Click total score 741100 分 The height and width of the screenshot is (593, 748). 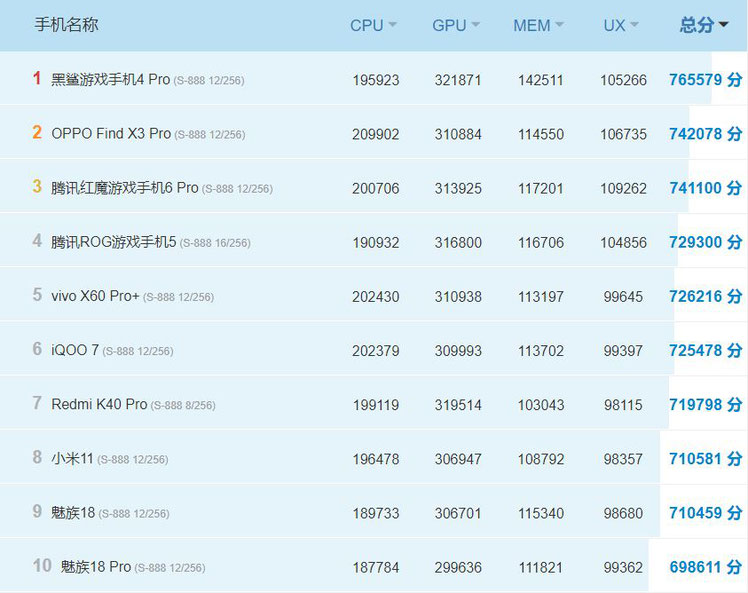706,187
